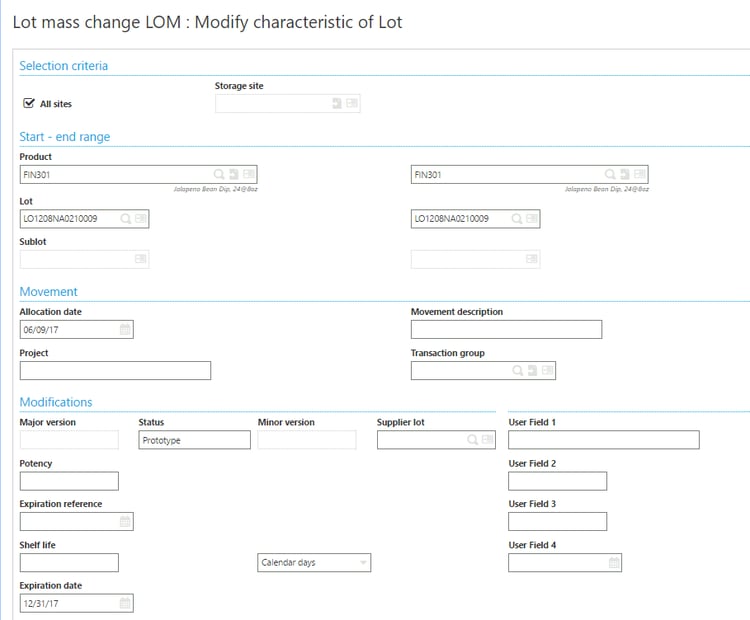Click start Lot field LO1208NA0210009

tap(84, 219)
